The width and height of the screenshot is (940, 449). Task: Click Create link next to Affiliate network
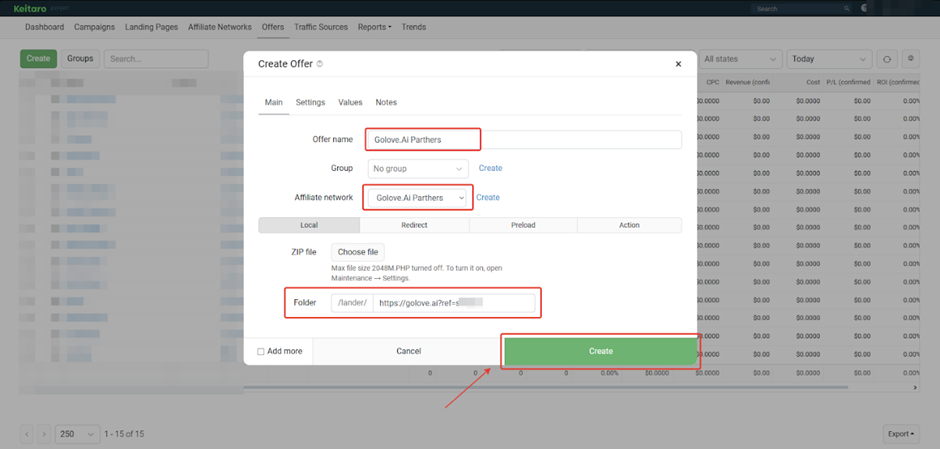coord(488,197)
